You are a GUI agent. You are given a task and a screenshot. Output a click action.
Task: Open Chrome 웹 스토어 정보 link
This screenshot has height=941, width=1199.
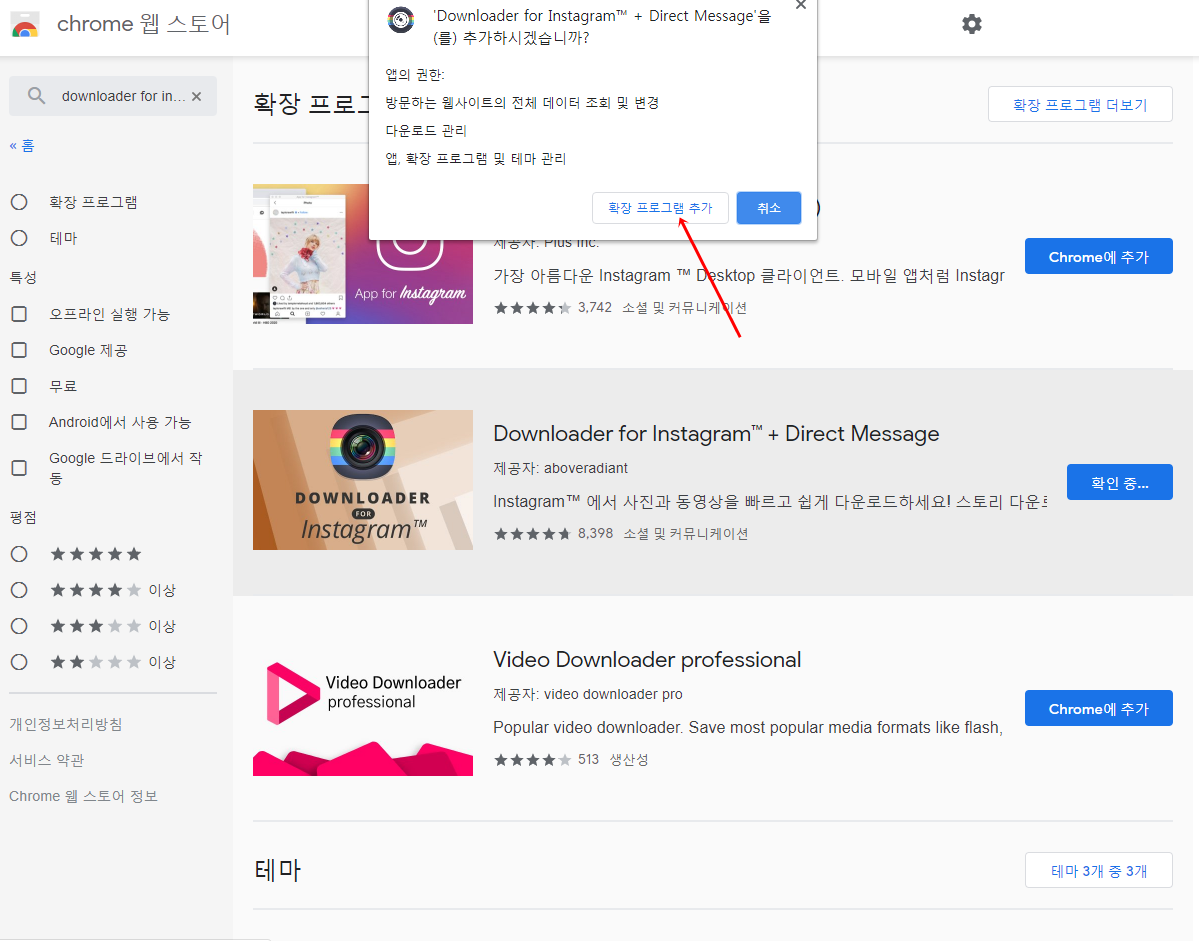click(83, 796)
